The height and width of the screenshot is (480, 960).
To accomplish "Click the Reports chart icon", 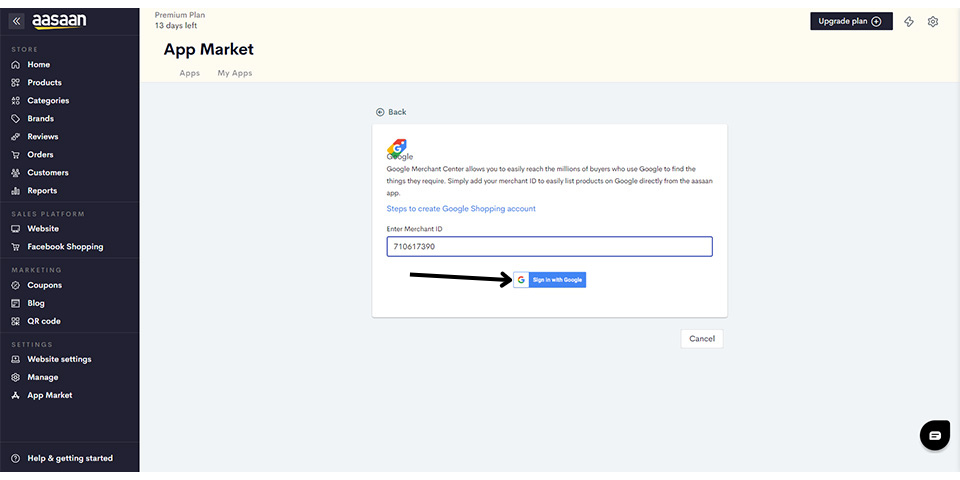I will tap(16, 191).
